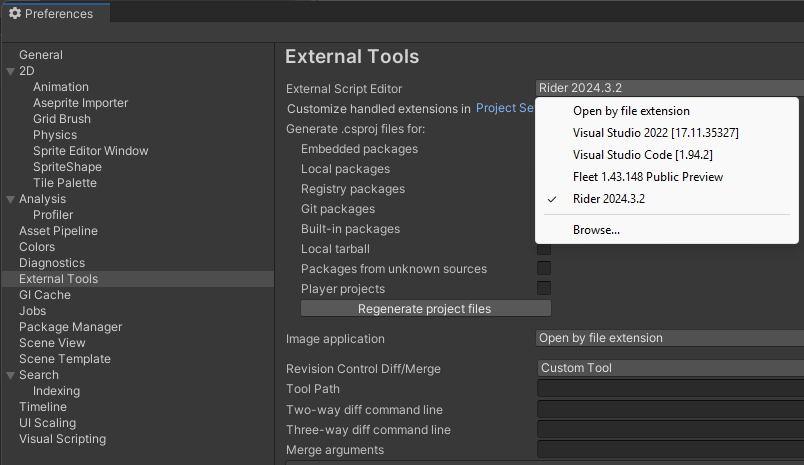Click Three-way diff command line field
804x465 pixels.
pyautogui.click(x=671, y=429)
